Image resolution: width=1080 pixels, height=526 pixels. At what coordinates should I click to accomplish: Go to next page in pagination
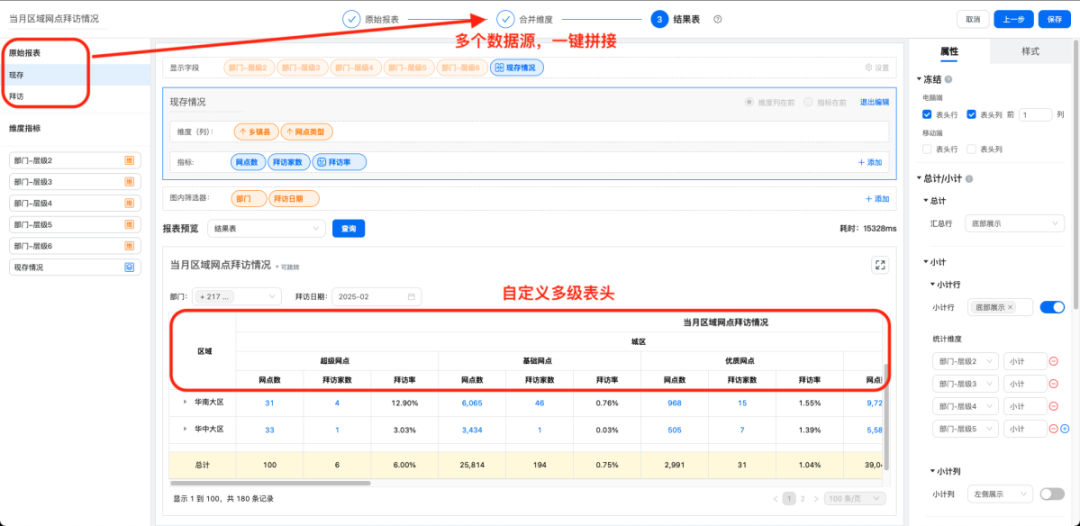pos(816,498)
